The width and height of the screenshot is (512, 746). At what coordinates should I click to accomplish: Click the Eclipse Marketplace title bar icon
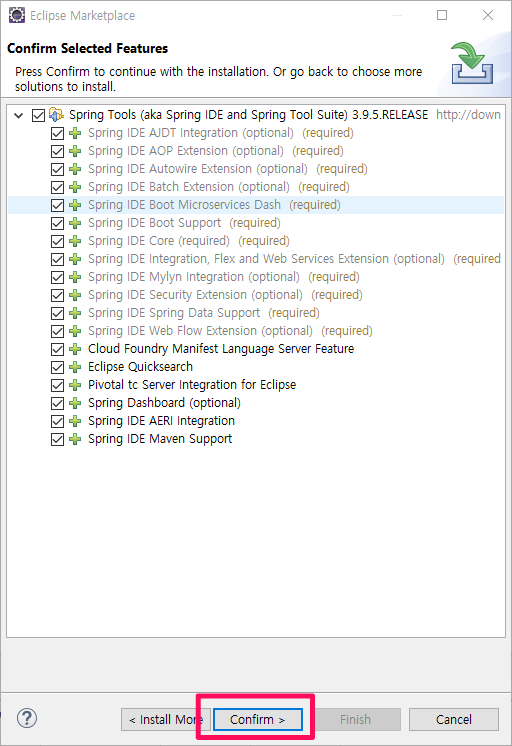[x=17, y=15]
